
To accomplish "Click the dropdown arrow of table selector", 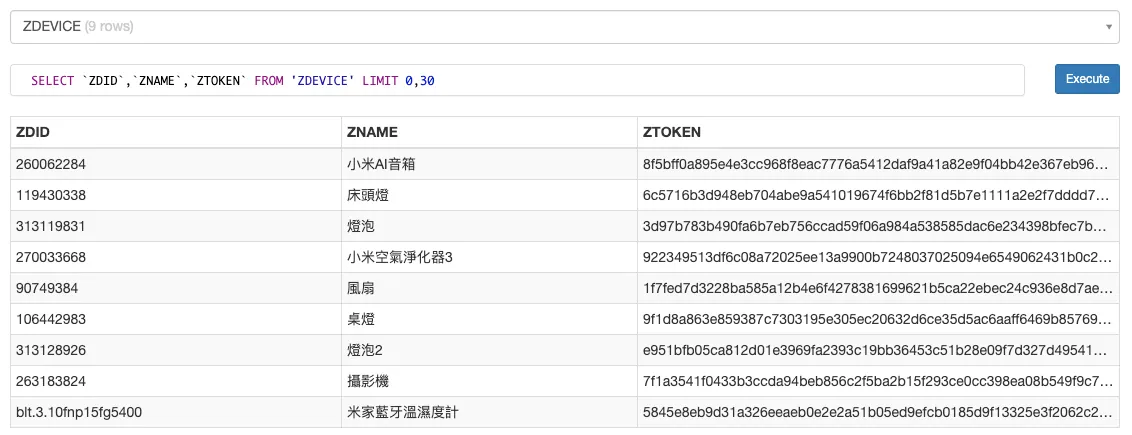I will (x=1110, y=28).
